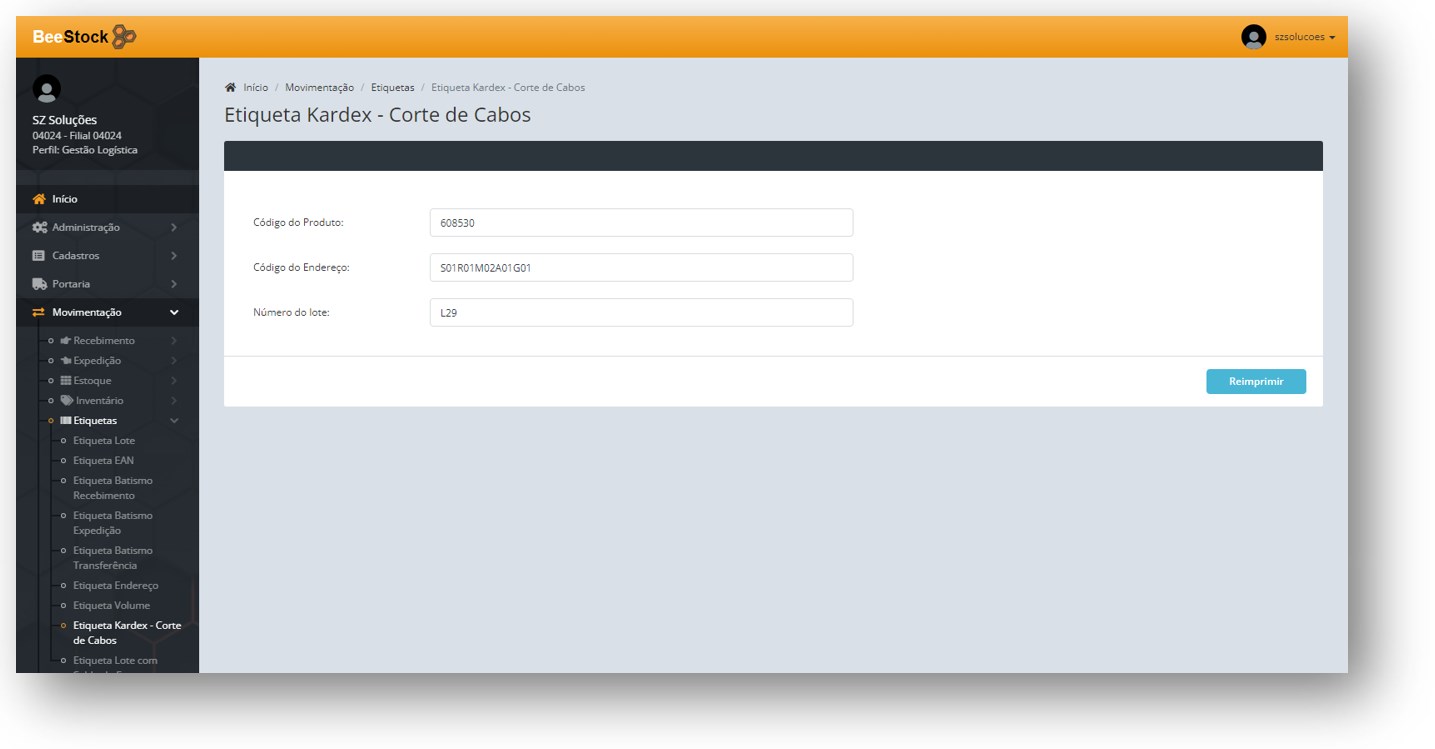The height and width of the screenshot is (749, 1435).
Task: Collapse the Etiquetas submenu chevron
Action: coord(174,421)
